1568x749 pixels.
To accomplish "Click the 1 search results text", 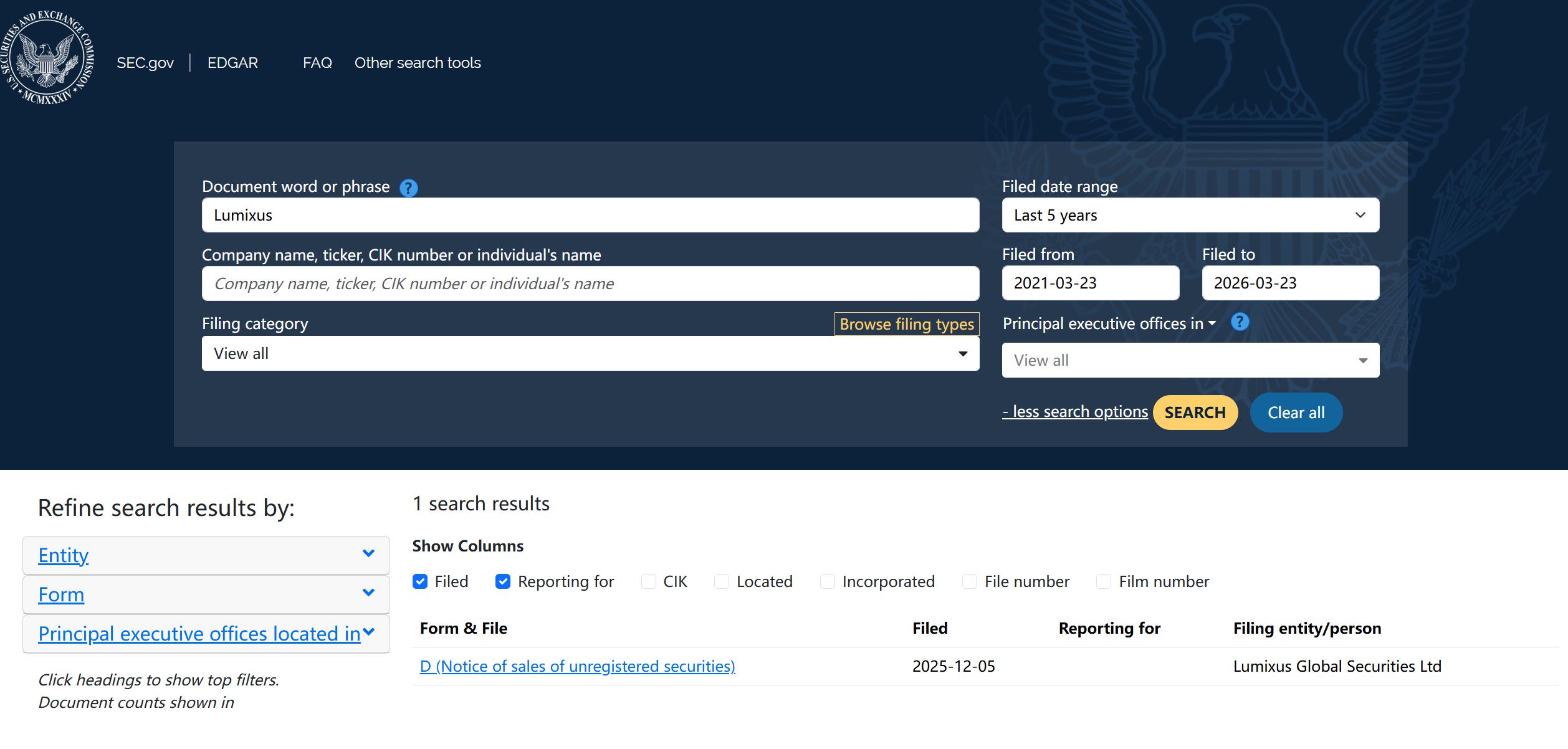I will click(x=481, y=503).
